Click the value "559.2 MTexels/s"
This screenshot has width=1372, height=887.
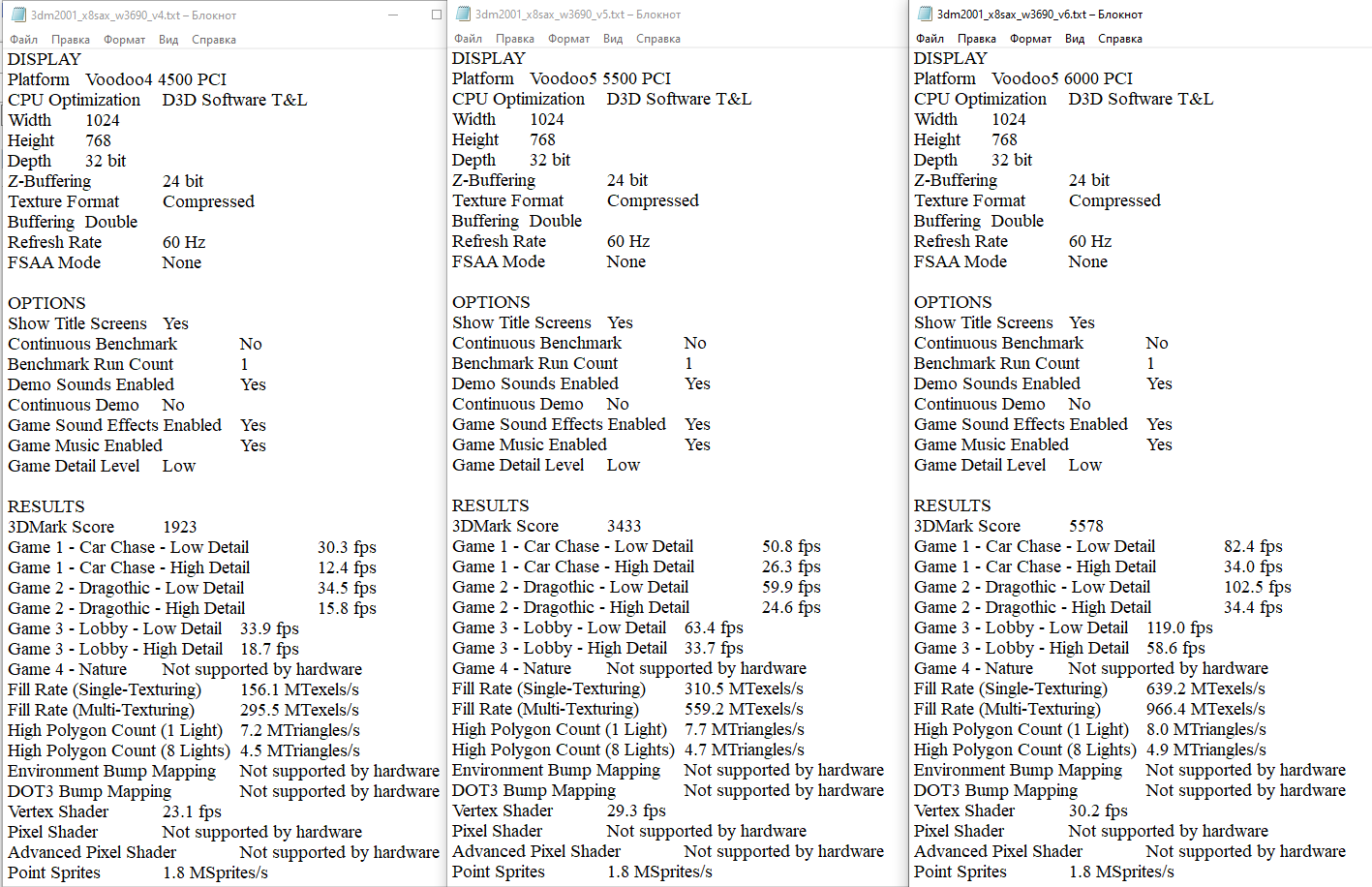pyautogui.click(x=745, y=709)
